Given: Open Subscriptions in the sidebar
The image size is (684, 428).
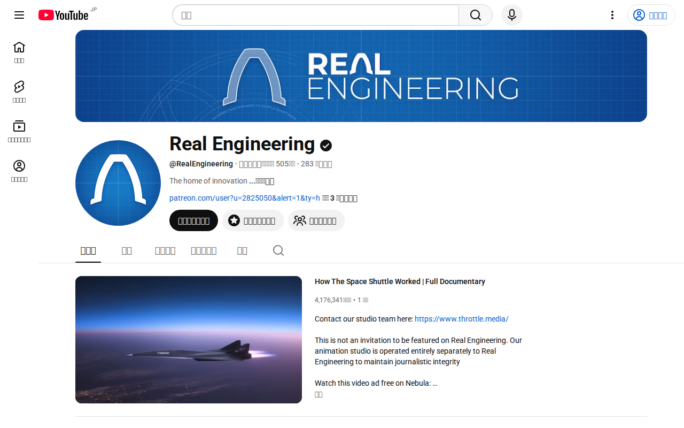Looking at the screenshot, I should 19,131.
